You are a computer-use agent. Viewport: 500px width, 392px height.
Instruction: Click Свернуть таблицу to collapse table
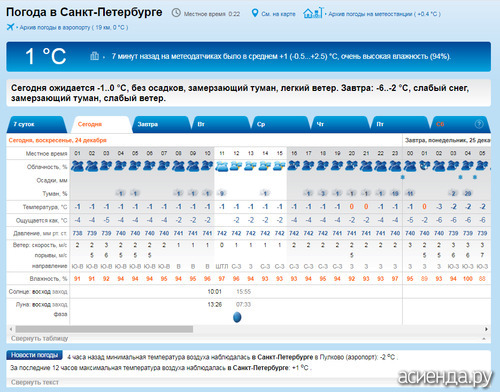[39, 338]
